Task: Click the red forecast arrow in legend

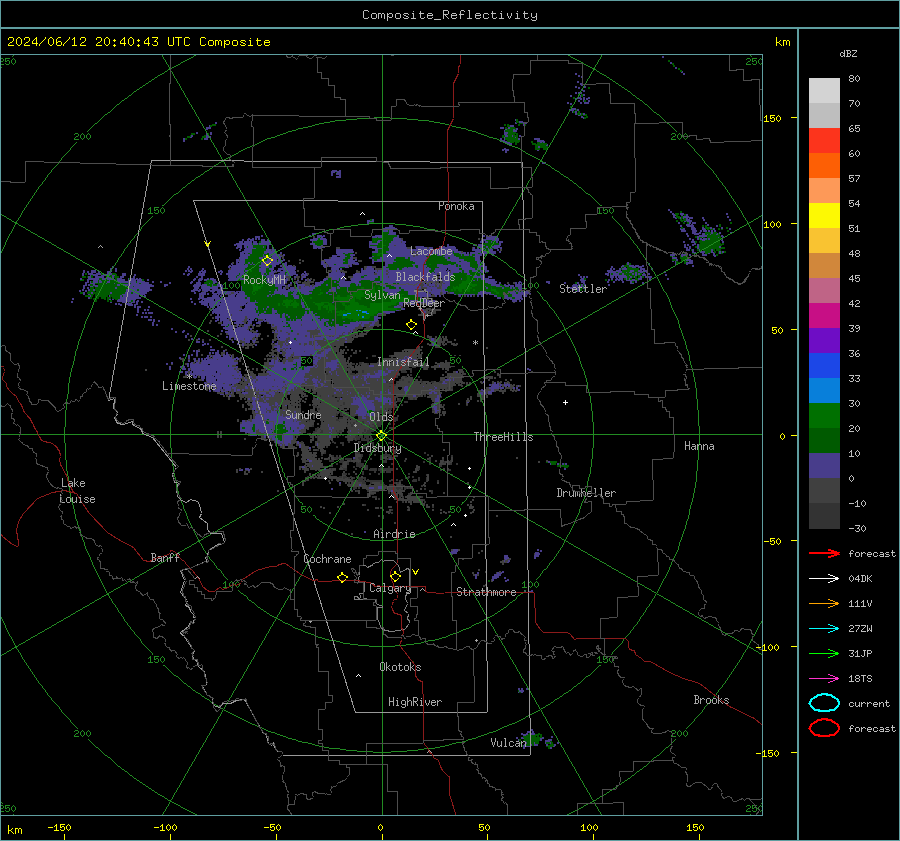Action: pos(824,553)
